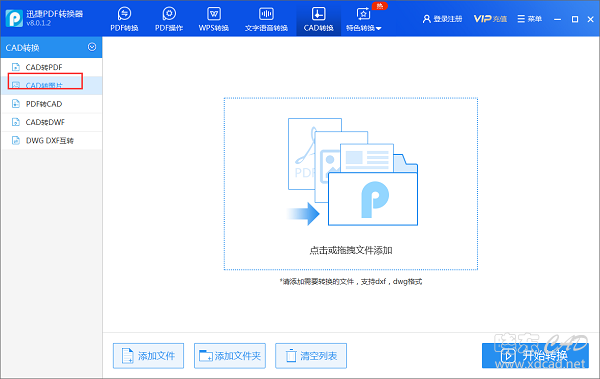Click the 点击或拖拽文件添加 text

point(351,250)
